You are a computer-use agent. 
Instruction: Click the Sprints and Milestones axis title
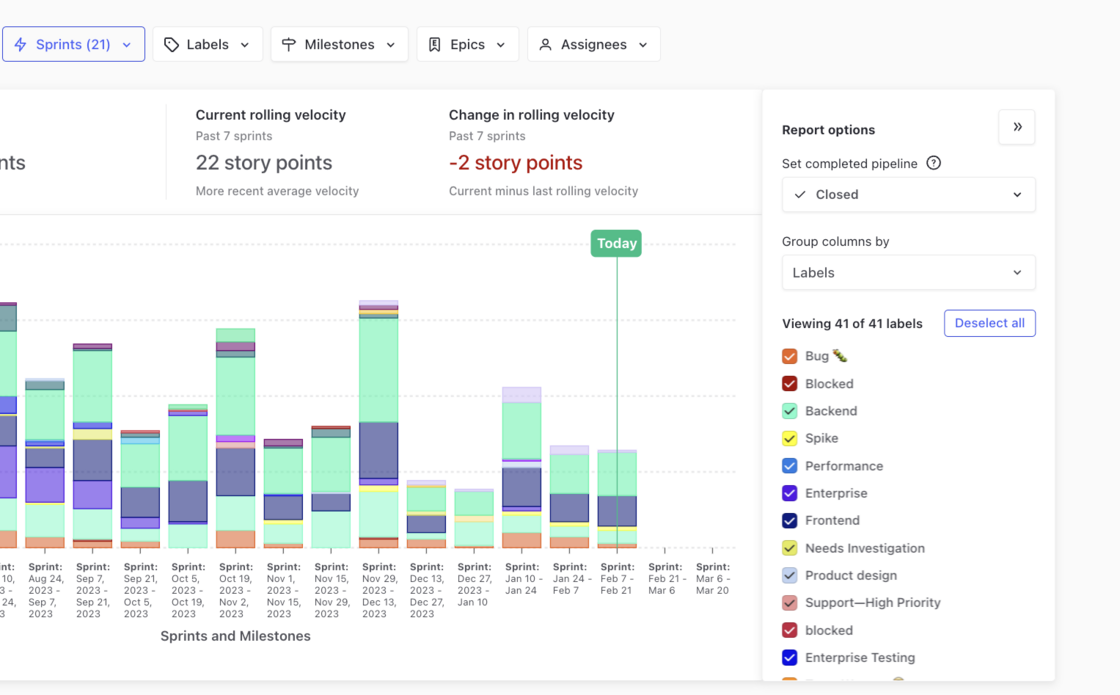coord(235,636)
